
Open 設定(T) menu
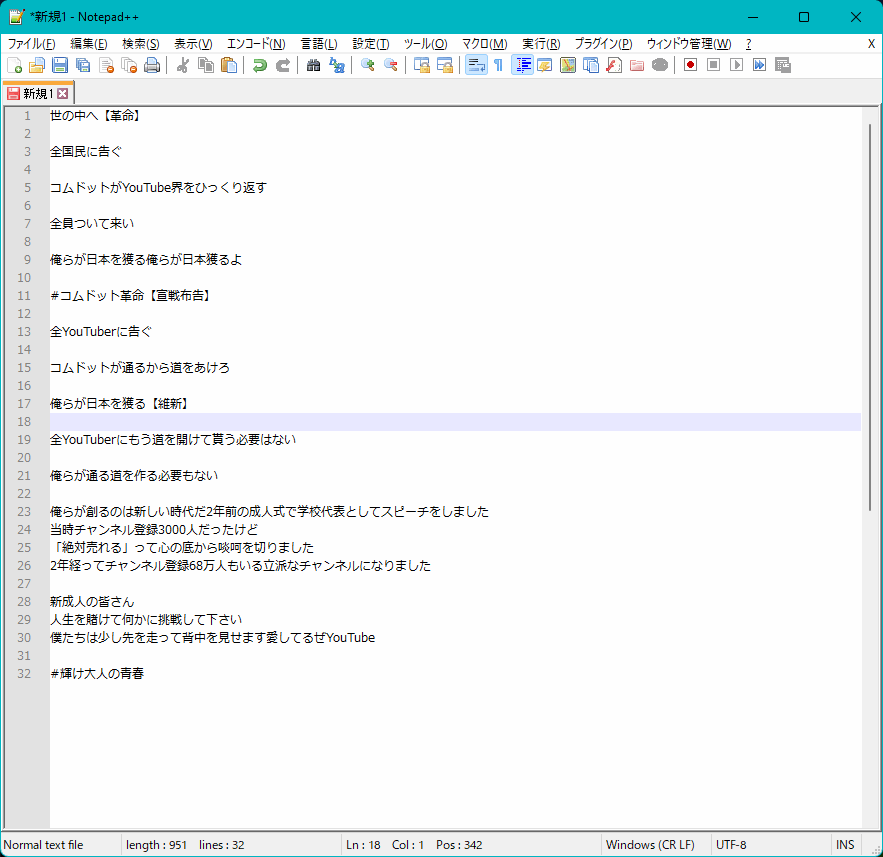[371, 44]
